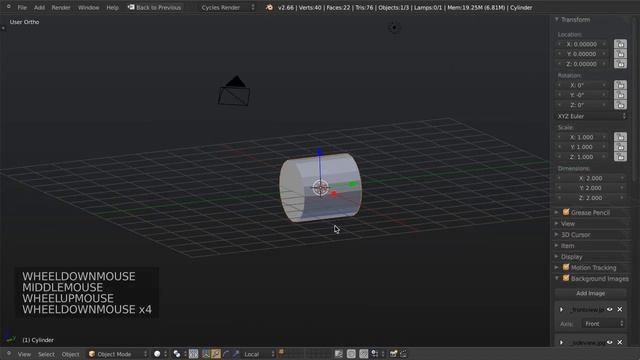
Task: Open the Select menu in viewport header
Action: pyautogui.click(x=46, y=354)
